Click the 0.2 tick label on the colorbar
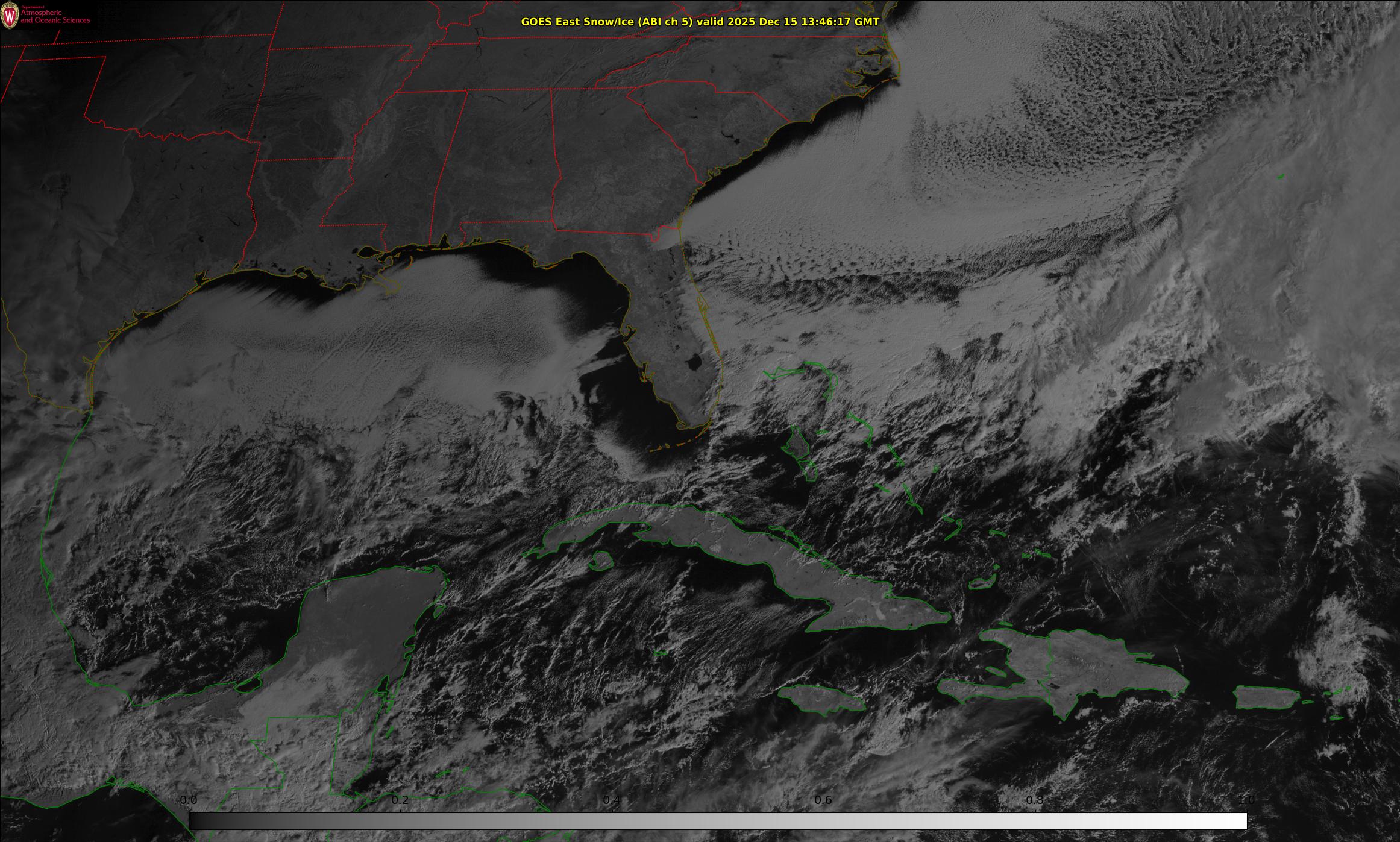The image size is (1400, 842). [400, 800]
